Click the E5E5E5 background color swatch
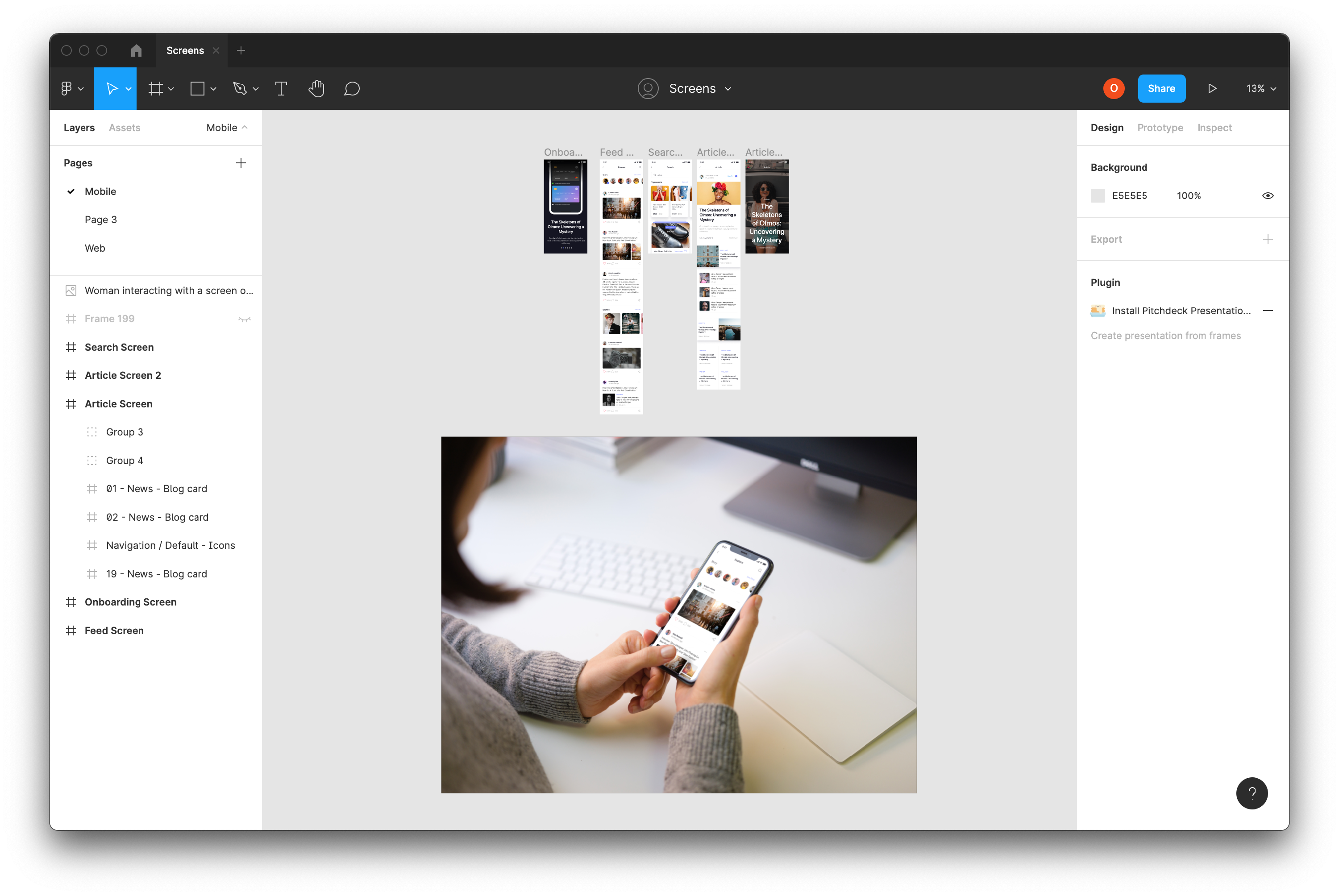 point(1097,195)
